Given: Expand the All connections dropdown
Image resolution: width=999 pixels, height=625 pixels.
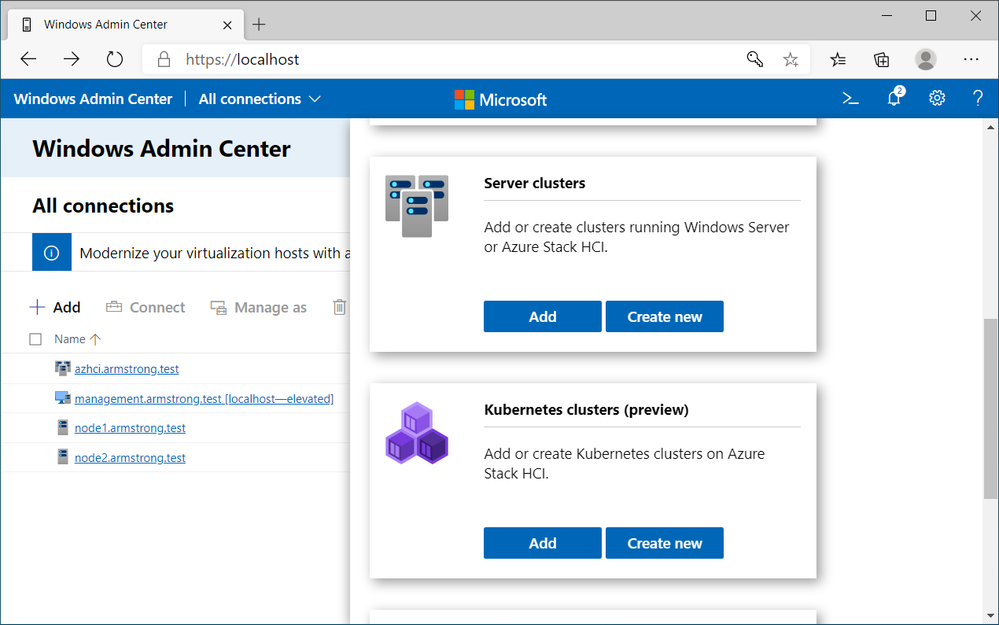Looking at the screenshot, I should (259, 99).
